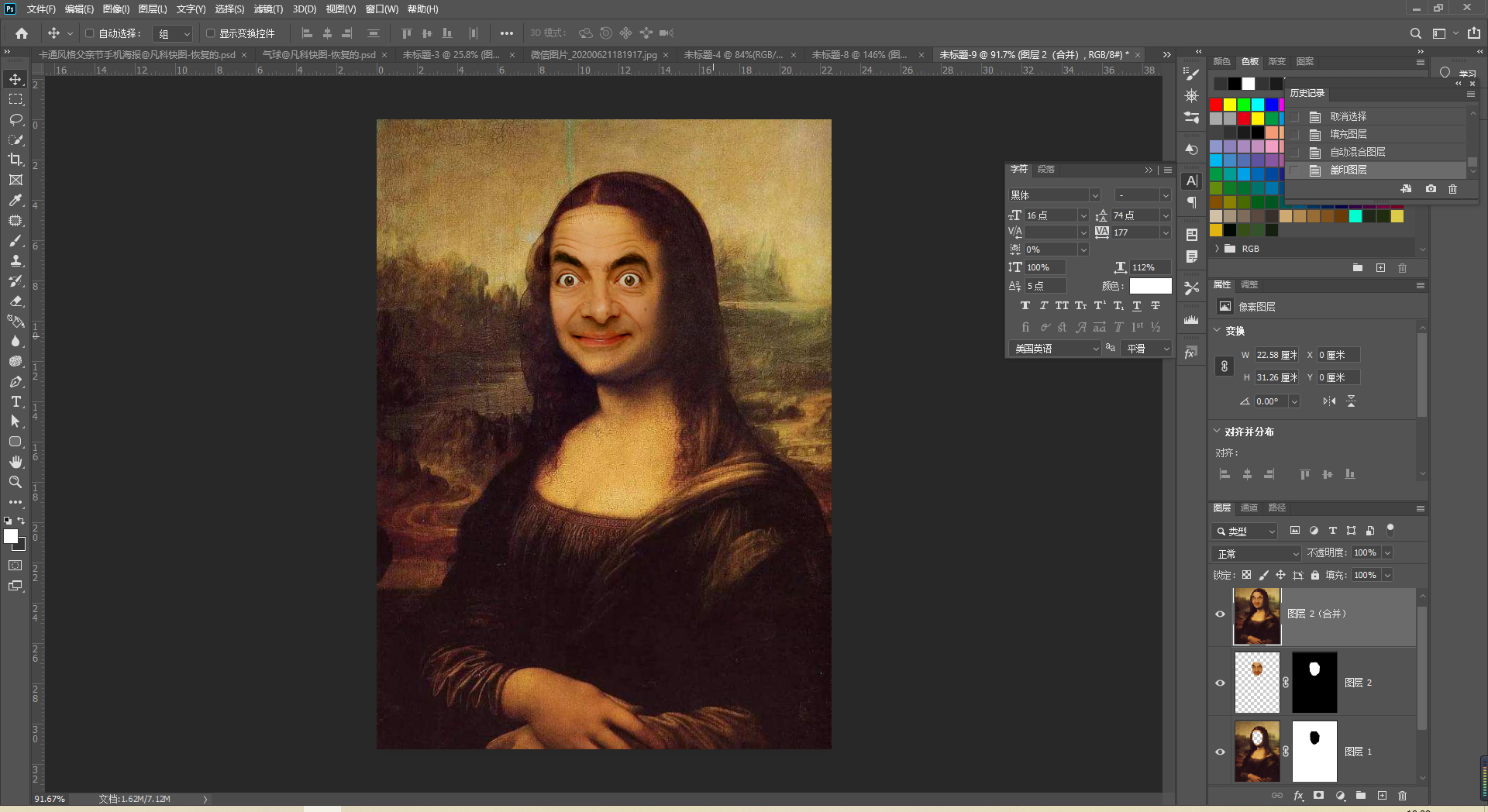Click the foreground color swatch in toolbar

tap(11, 536)
